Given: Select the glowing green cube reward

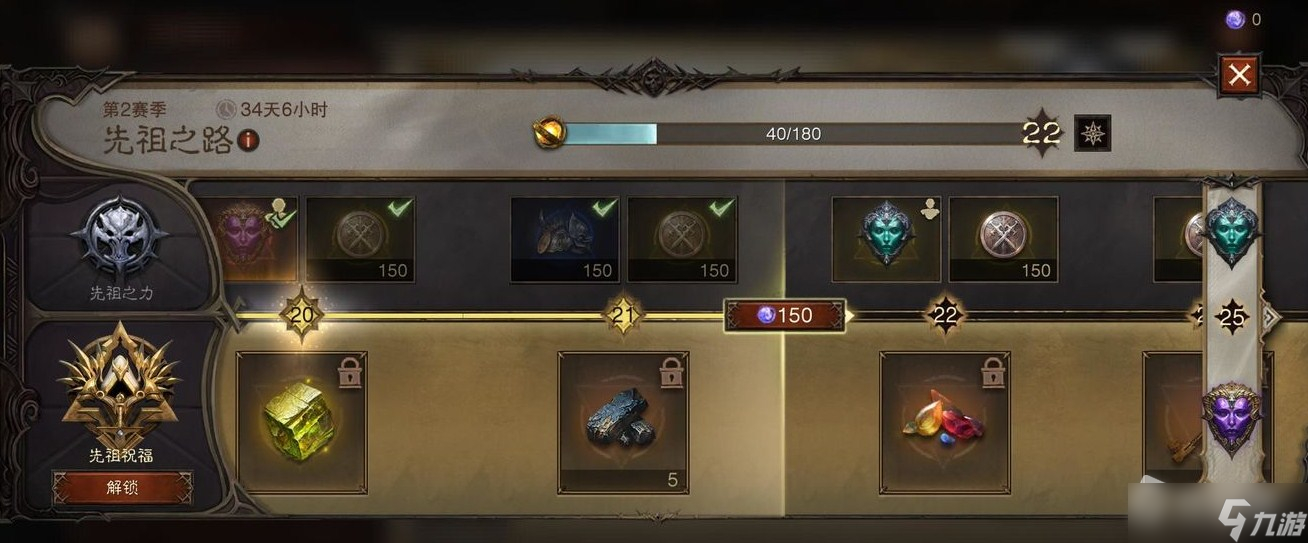Looking at the screenshot, I should pos(301,423).
